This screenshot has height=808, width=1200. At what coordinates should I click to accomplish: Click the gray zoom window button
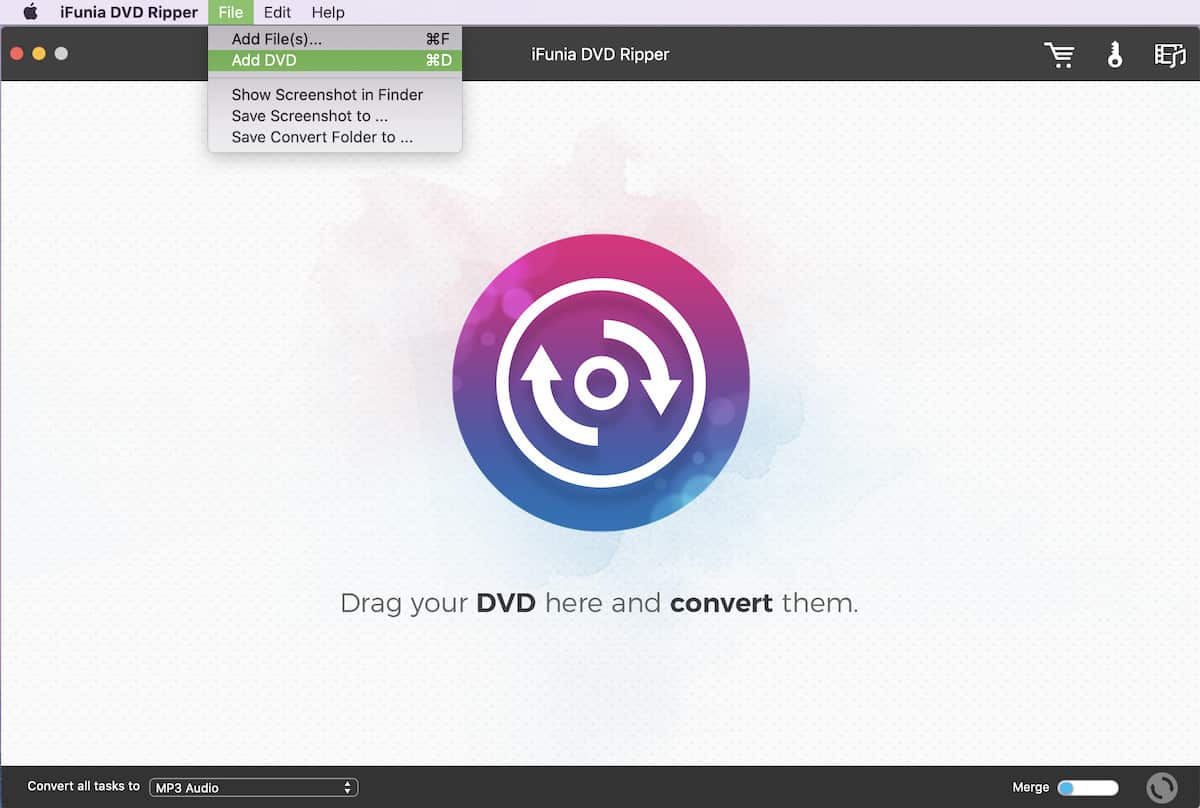tap(61, 54)
